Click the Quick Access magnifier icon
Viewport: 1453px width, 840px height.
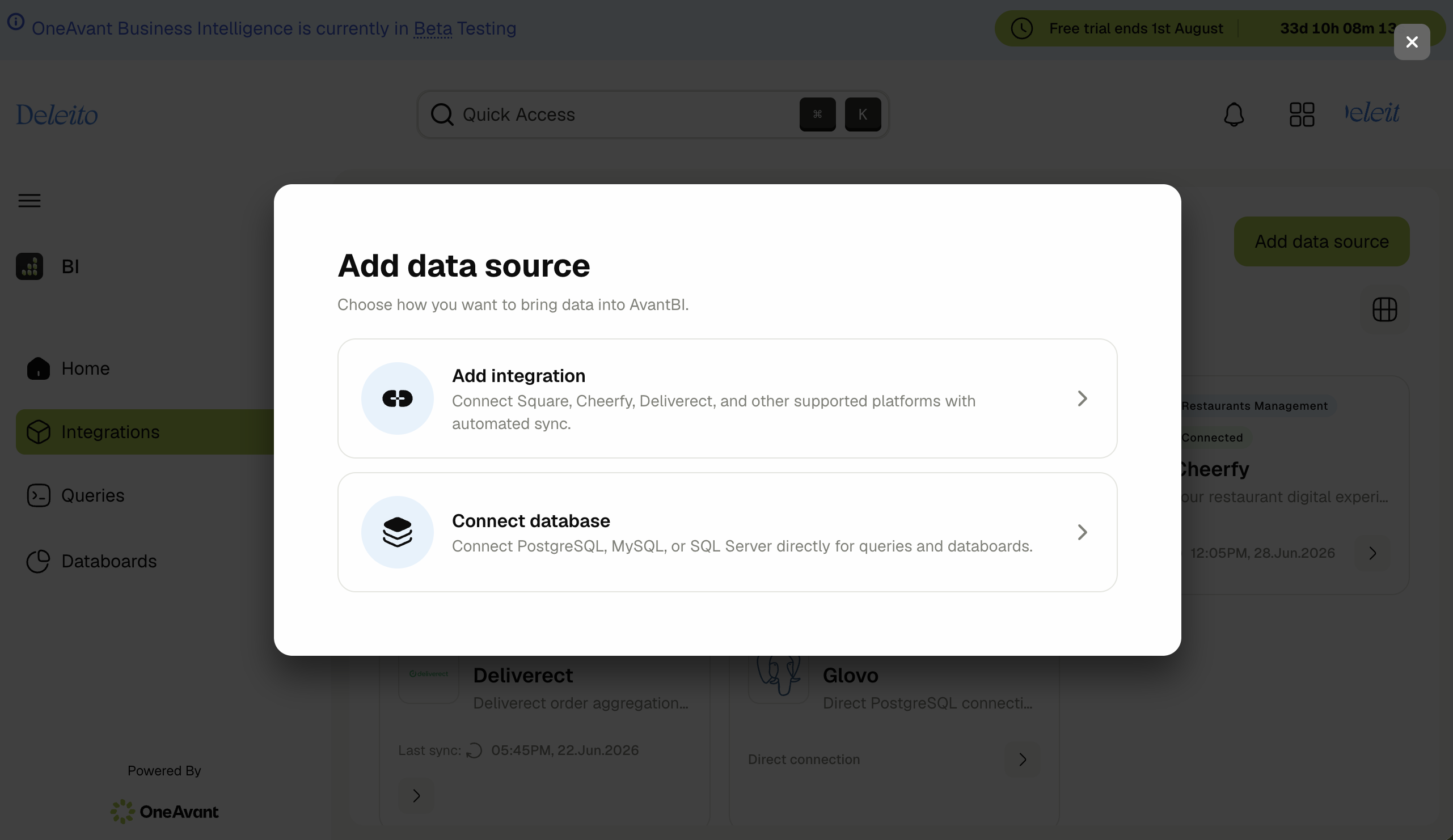click(442, 114)
